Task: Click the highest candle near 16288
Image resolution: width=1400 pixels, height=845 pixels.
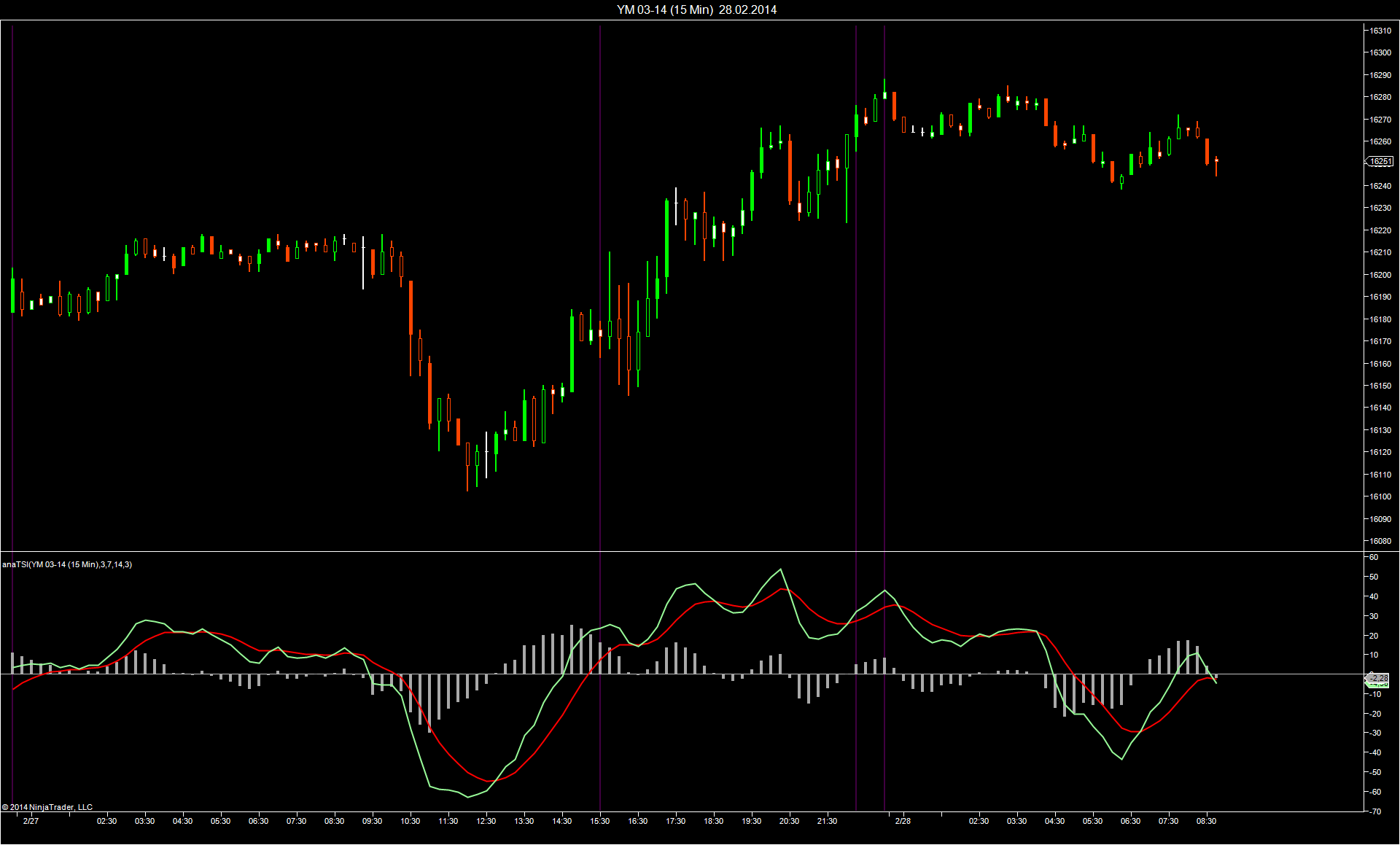Action: coord(884,90)
